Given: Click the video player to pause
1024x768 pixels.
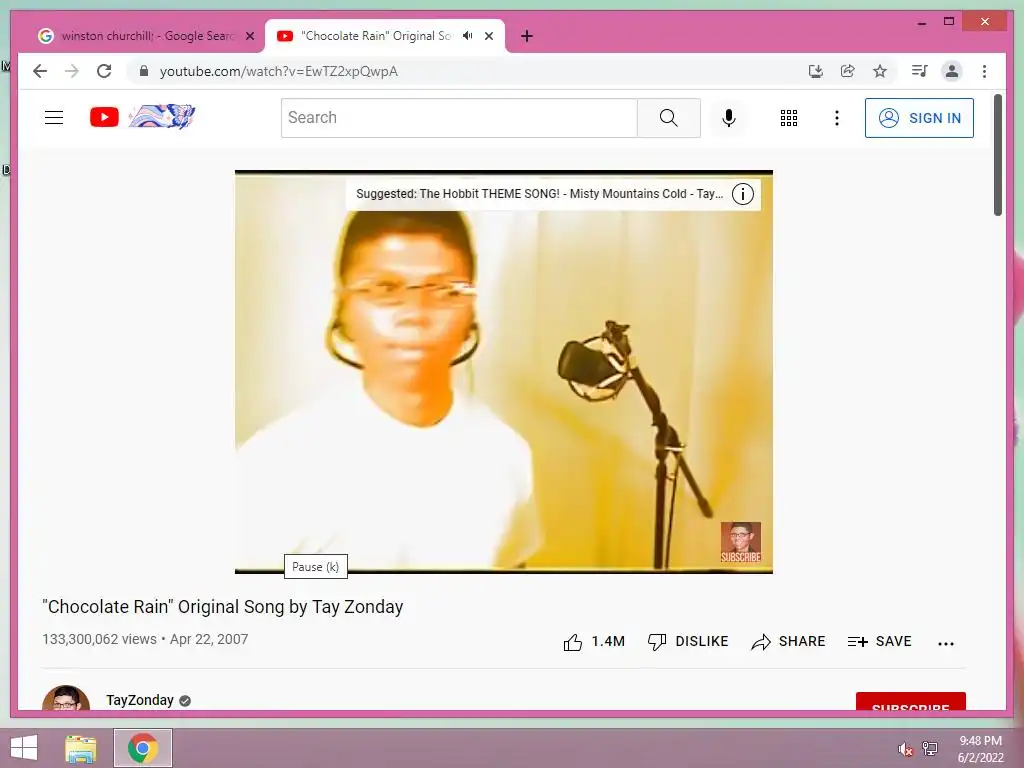Looking at the screenshot, I should tap(504, 372).
